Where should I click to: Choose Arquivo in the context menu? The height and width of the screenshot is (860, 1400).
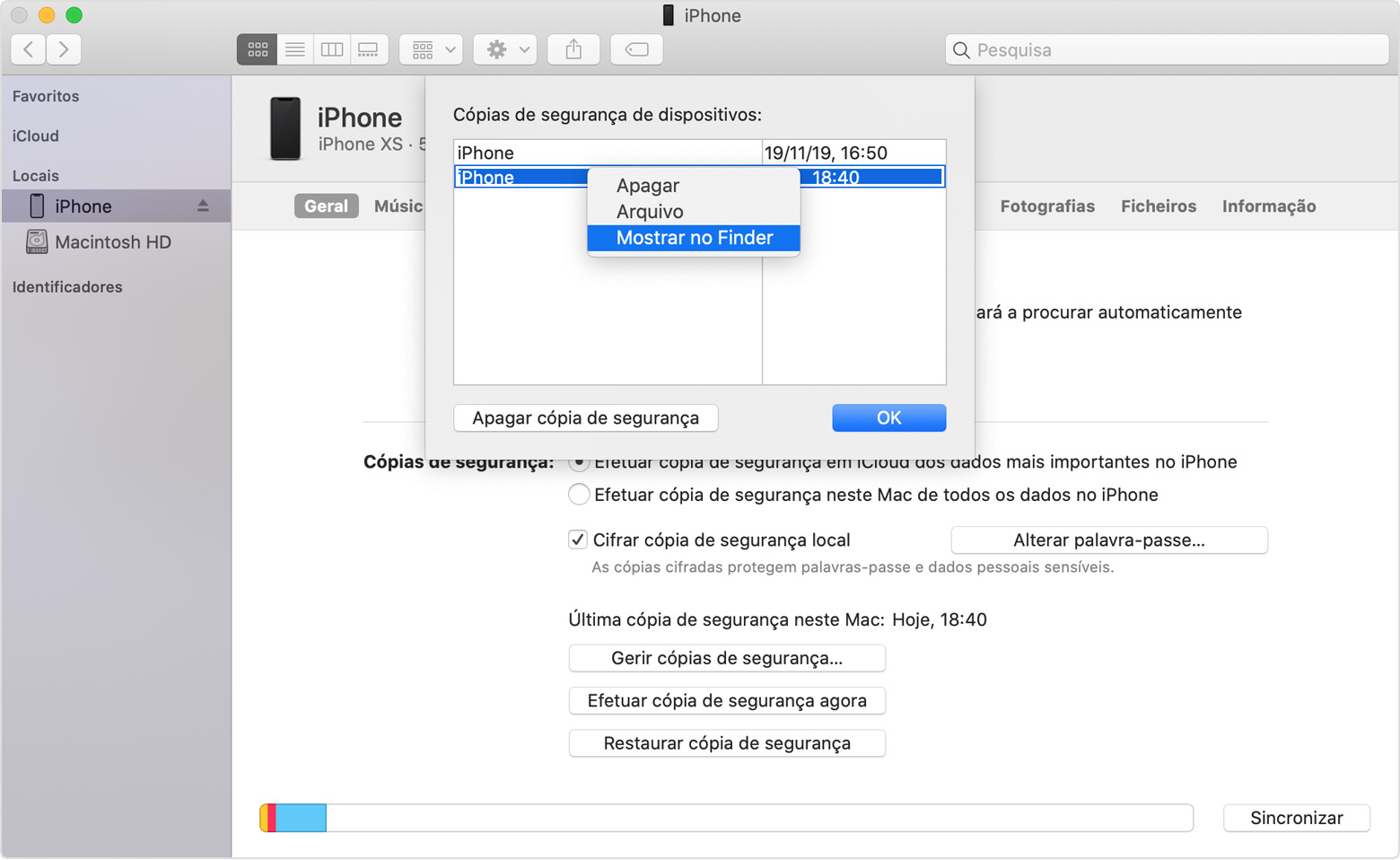tap(693, 212)
